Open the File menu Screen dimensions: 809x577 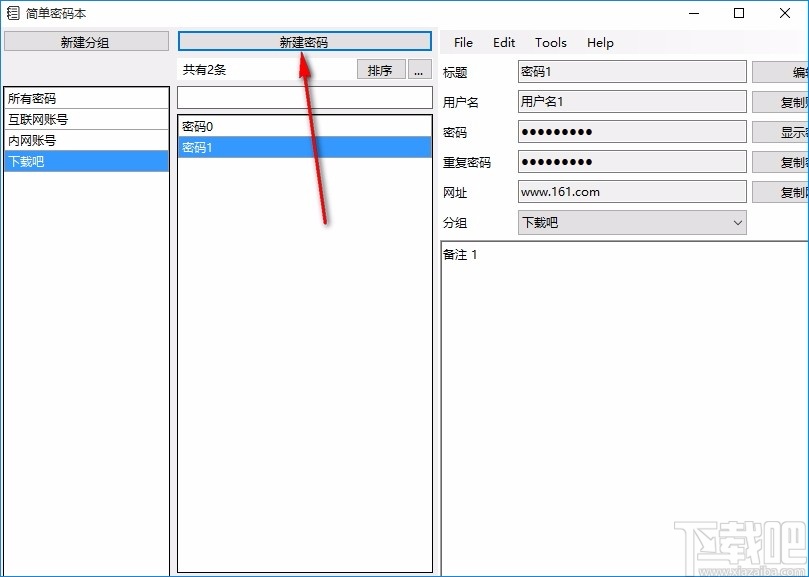click(463, 43)
